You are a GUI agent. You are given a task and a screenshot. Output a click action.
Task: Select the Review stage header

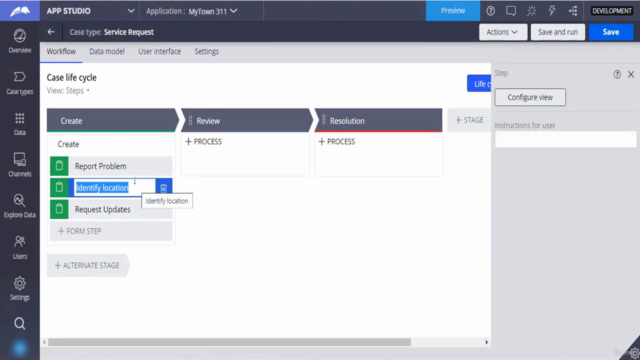(x=247, y=120)
